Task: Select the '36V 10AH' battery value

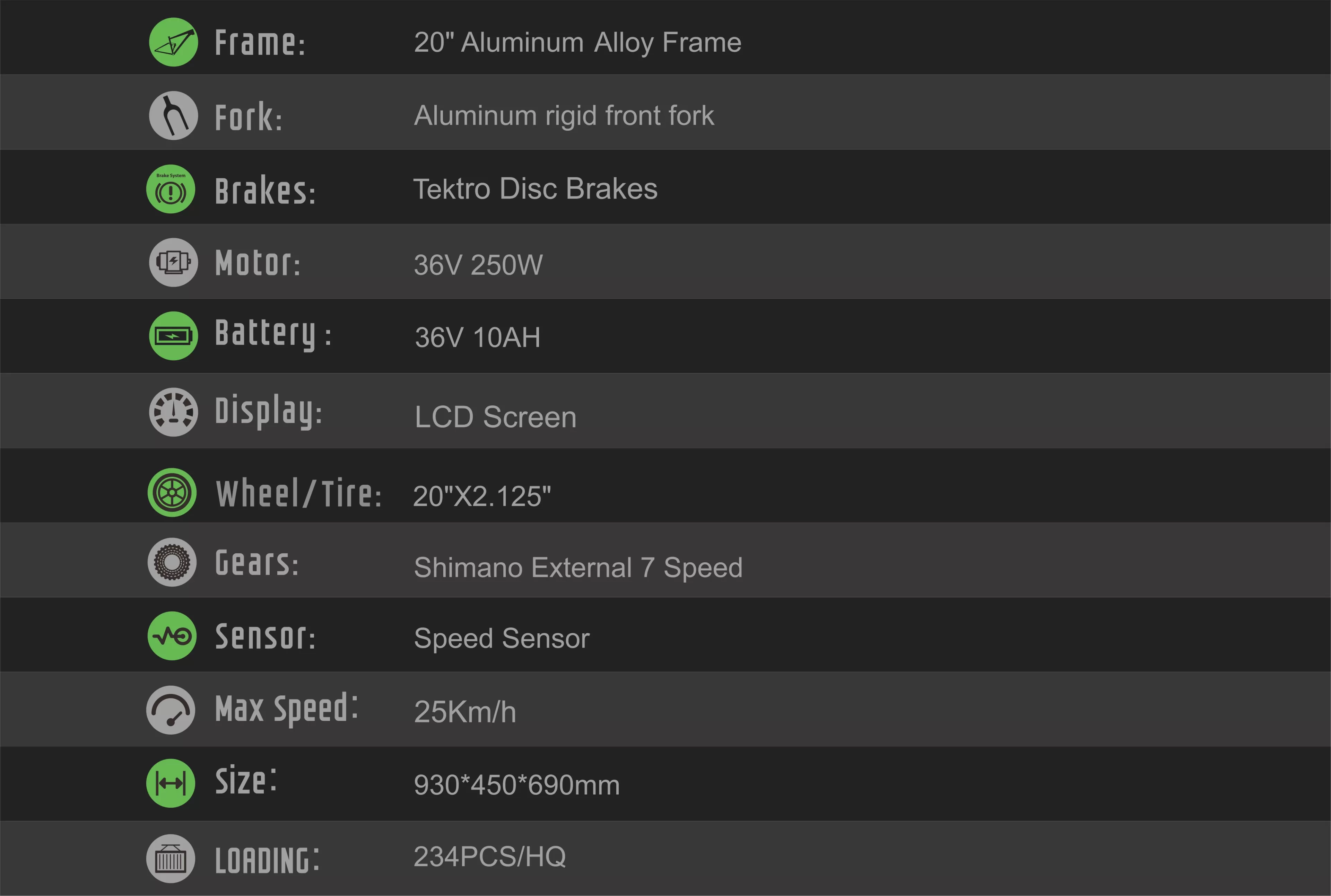Action: [478, 337]
